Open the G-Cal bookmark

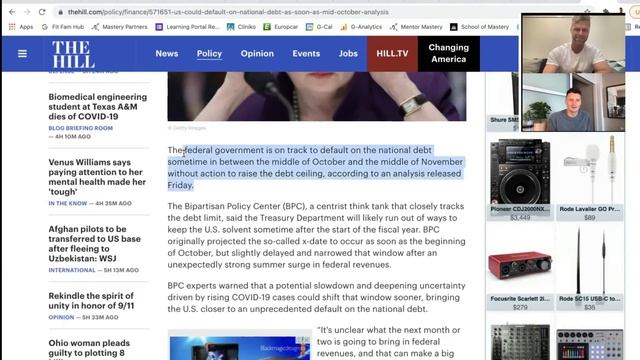coord(319,27)
